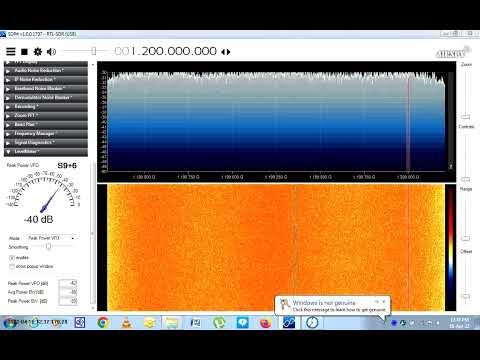
Task: Open the Mode dropdown Peak Power VFO
Action: pyautogui.click(x=52, y=238)
